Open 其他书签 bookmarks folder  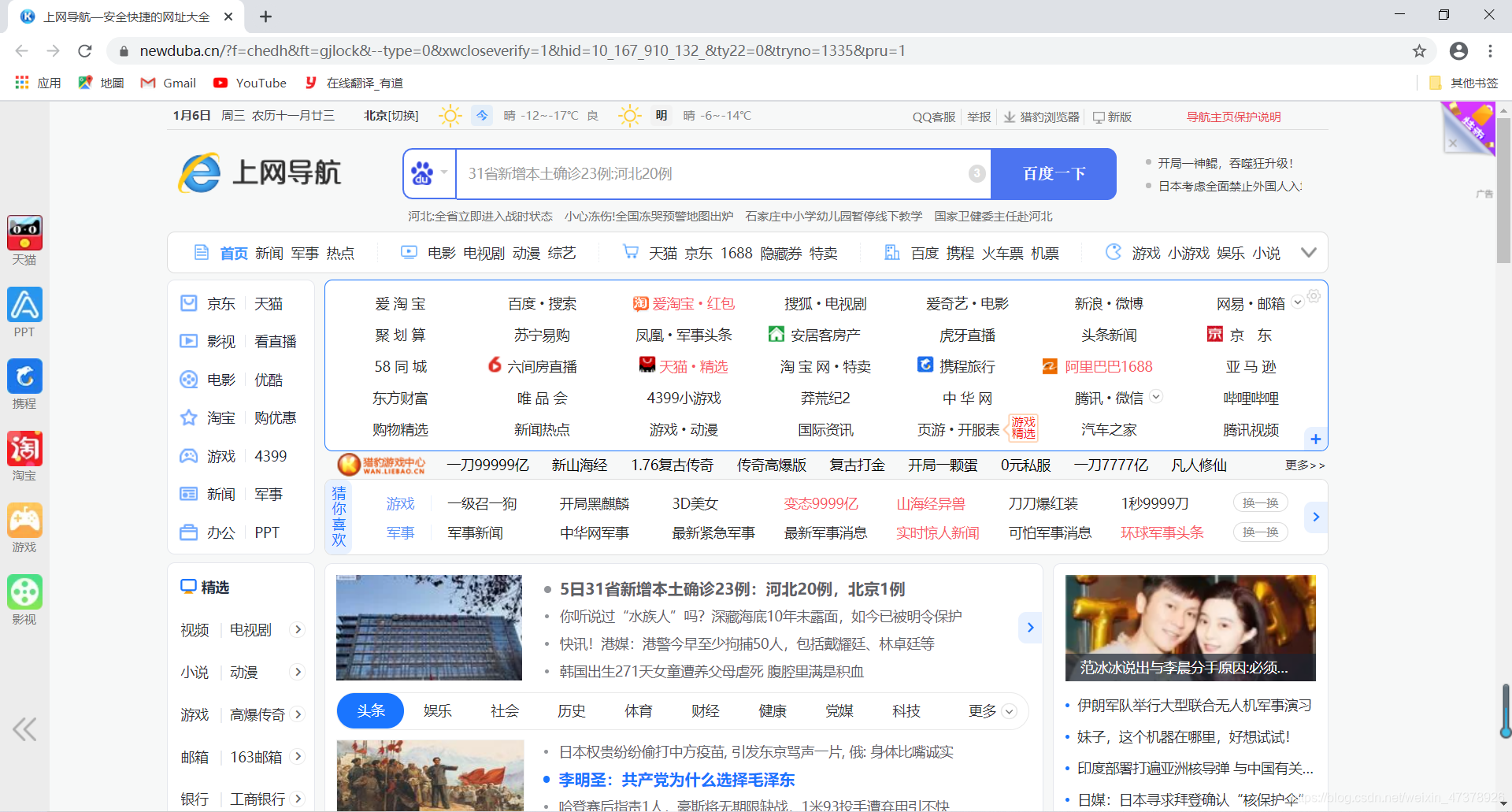tap(1463, 83)
